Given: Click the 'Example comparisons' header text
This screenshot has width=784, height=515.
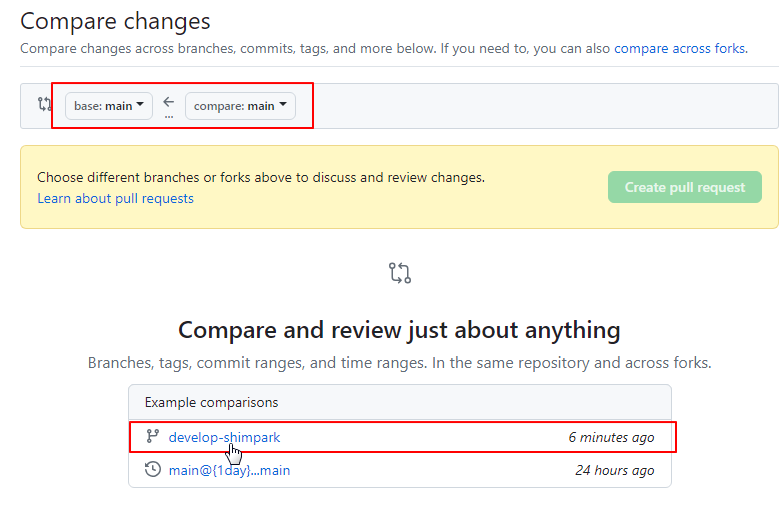Looking at the screenshot, I should point(212,402).
